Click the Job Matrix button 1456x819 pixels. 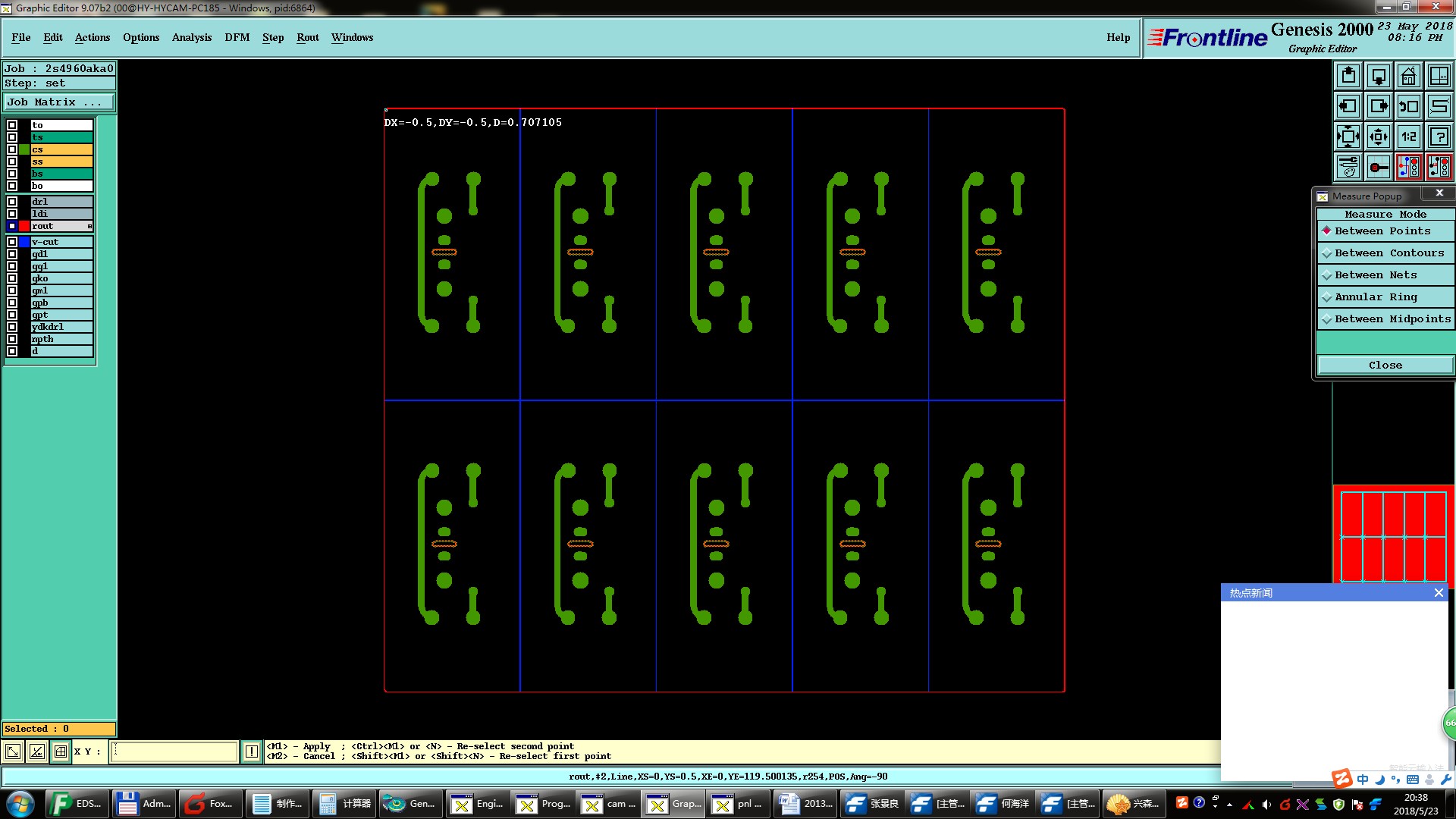pyautogui.click(x=59, y=102)
